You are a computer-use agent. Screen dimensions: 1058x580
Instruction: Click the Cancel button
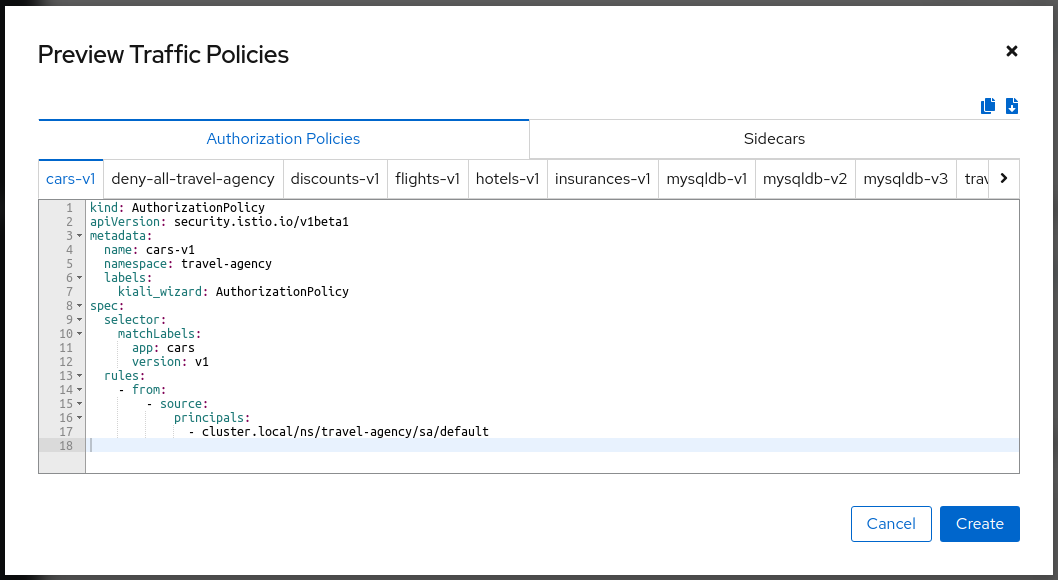coord(891,524)
